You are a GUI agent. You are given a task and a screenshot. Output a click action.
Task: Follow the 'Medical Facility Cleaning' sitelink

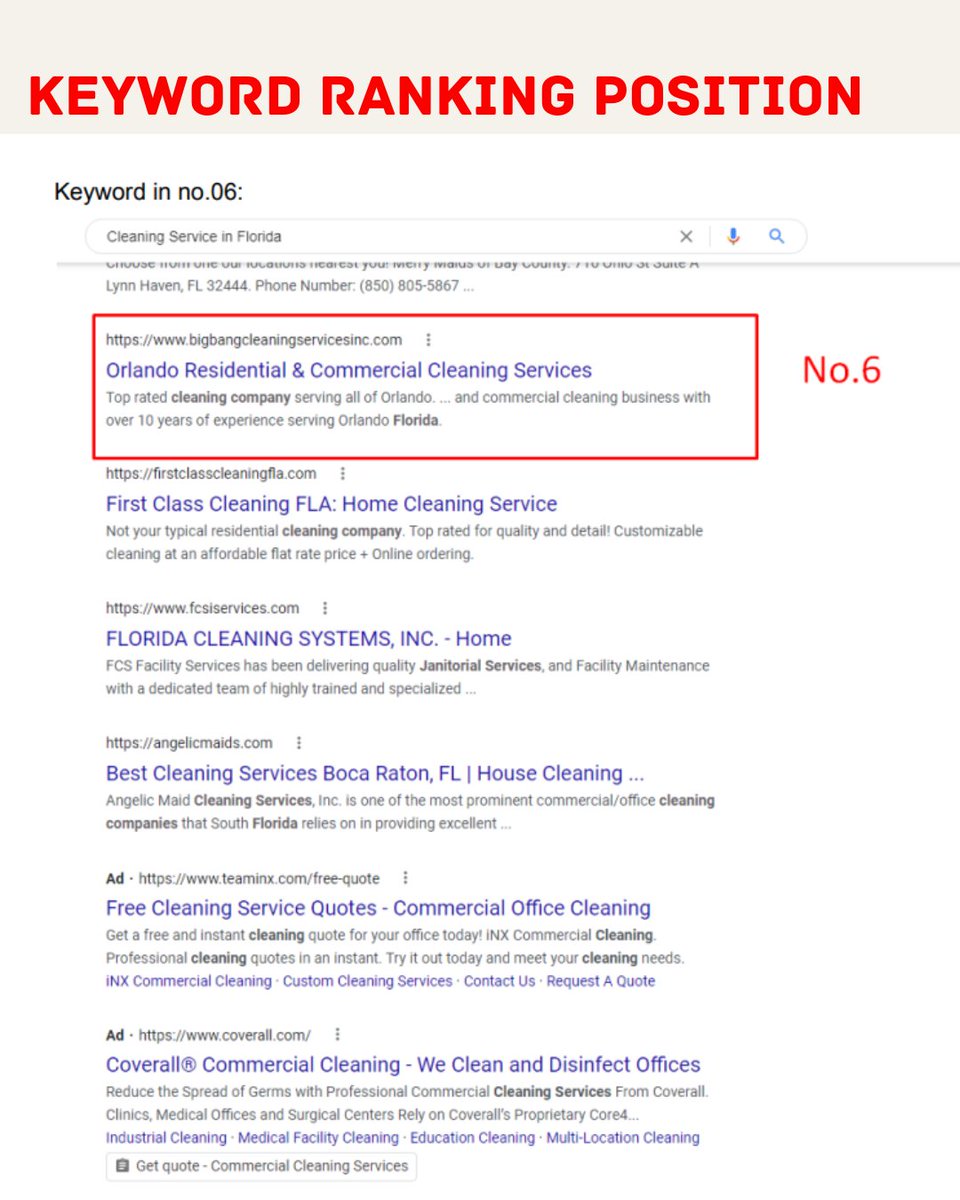(x=318, y=1138)
